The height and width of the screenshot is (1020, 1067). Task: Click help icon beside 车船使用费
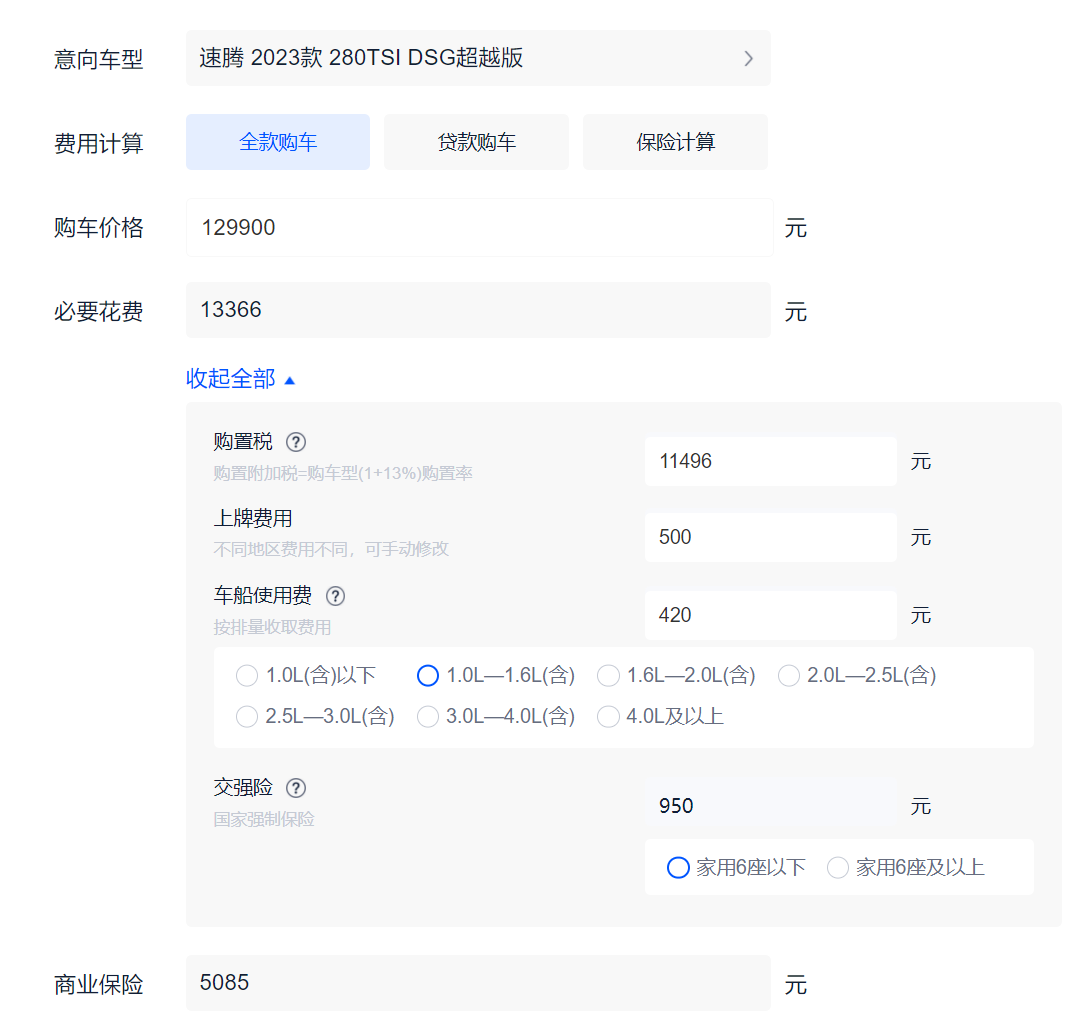click(336, 596)
